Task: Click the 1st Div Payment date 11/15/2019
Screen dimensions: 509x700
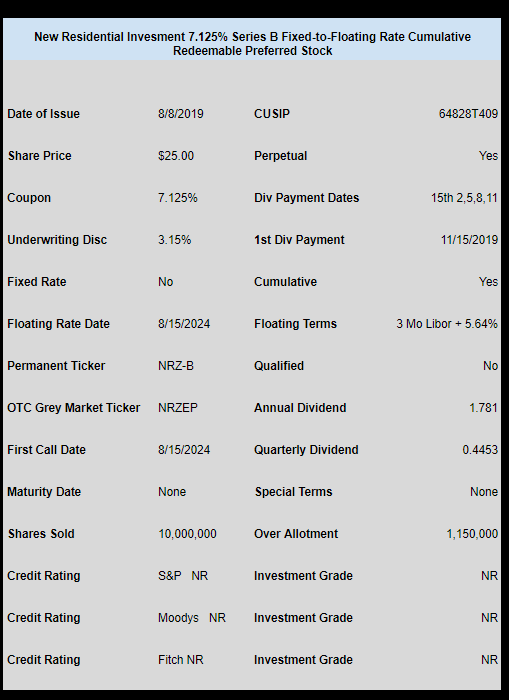Action: (469, 240)
